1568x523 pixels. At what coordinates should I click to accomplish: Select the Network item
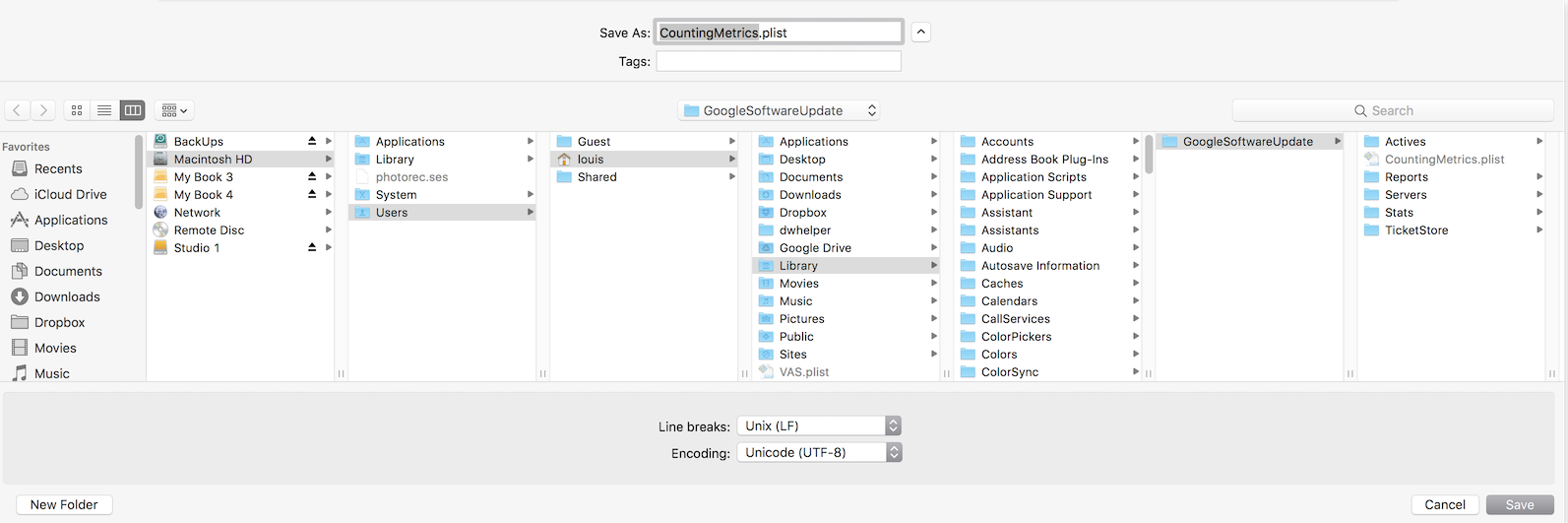pyautogui.click(x=241, y=212)
